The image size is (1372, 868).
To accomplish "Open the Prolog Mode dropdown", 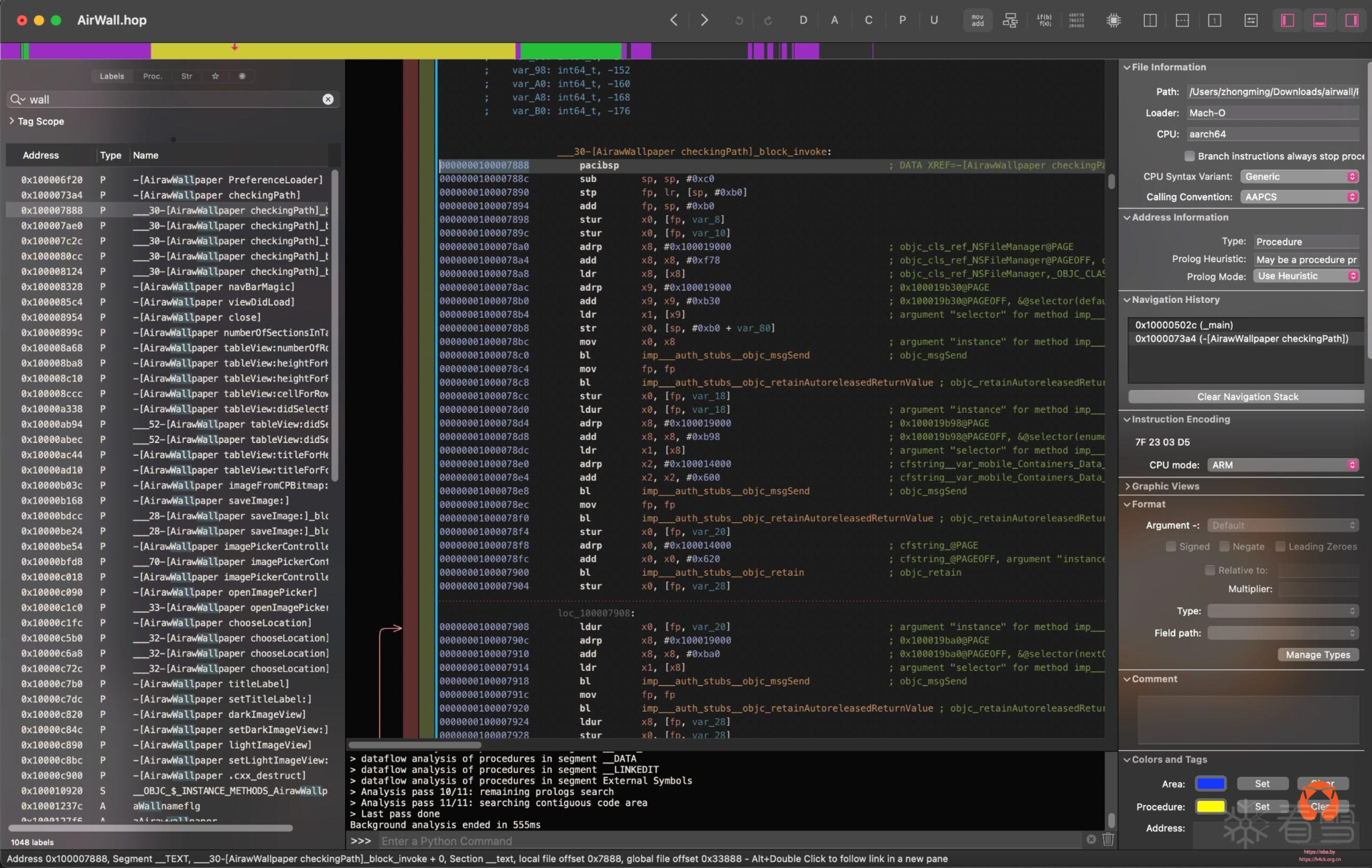I will pyautogui.click(x=1306, y=276).
